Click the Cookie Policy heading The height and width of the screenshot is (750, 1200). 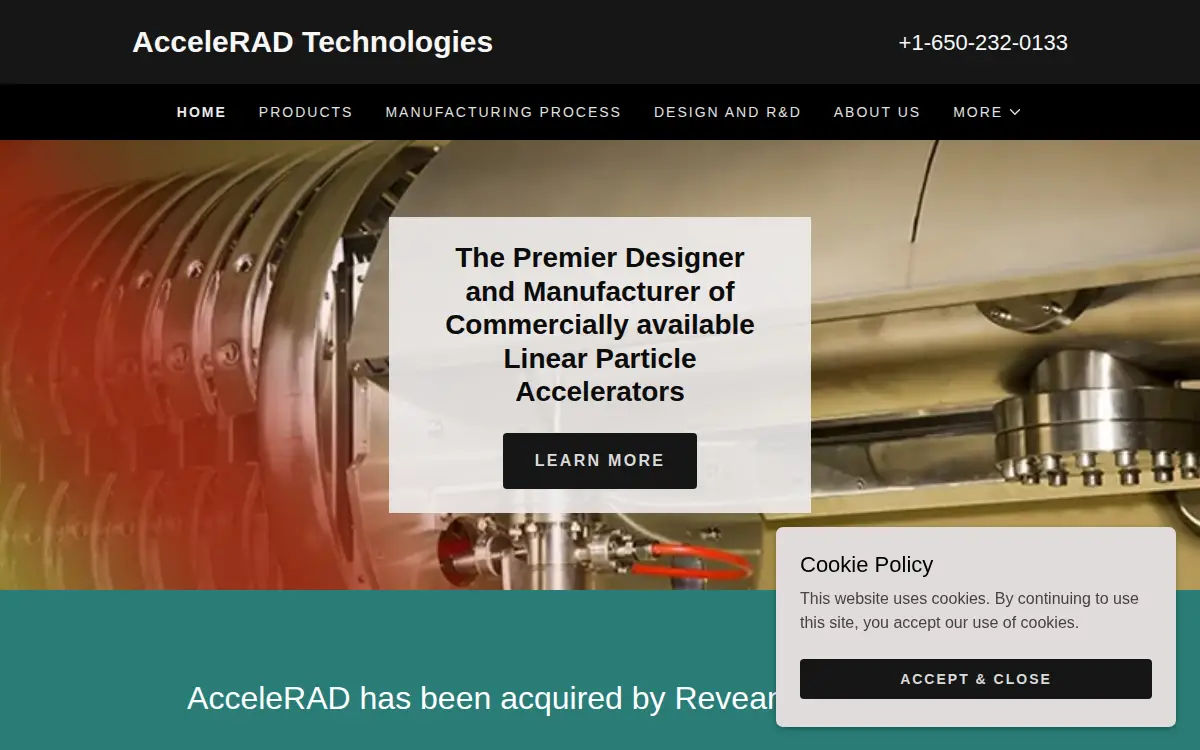[866, 565]
